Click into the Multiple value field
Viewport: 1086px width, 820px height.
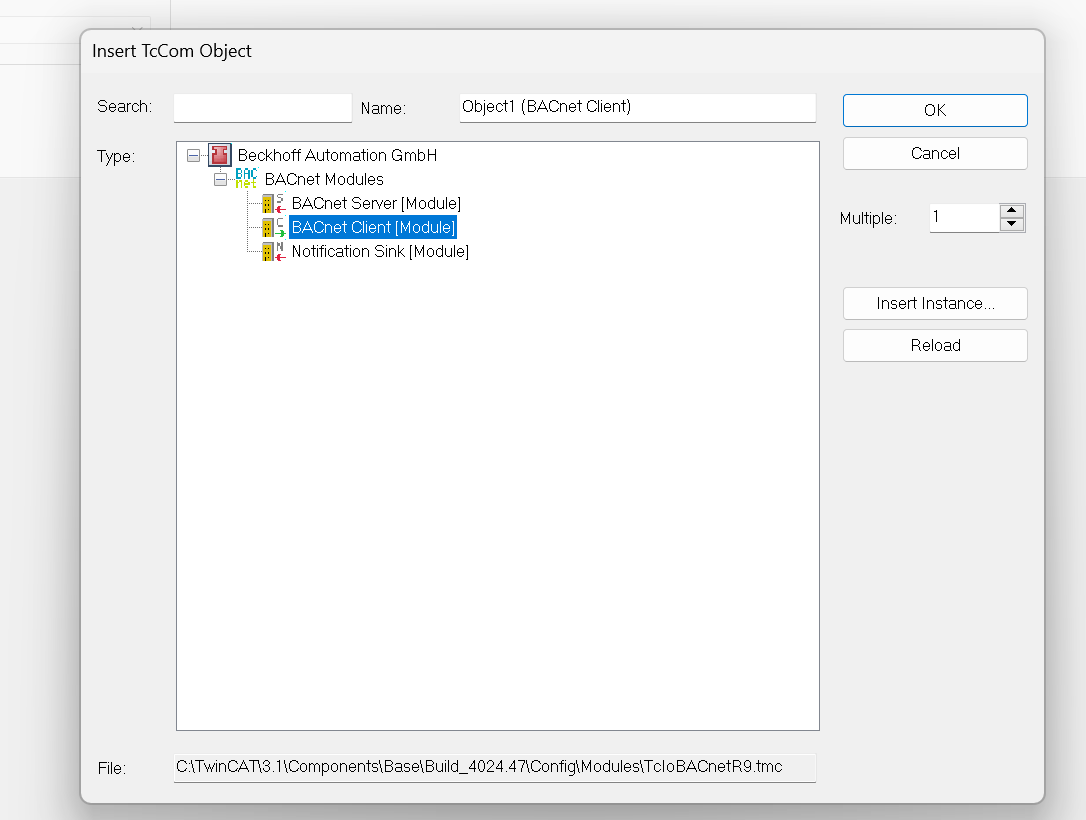[x=964, y=218]
